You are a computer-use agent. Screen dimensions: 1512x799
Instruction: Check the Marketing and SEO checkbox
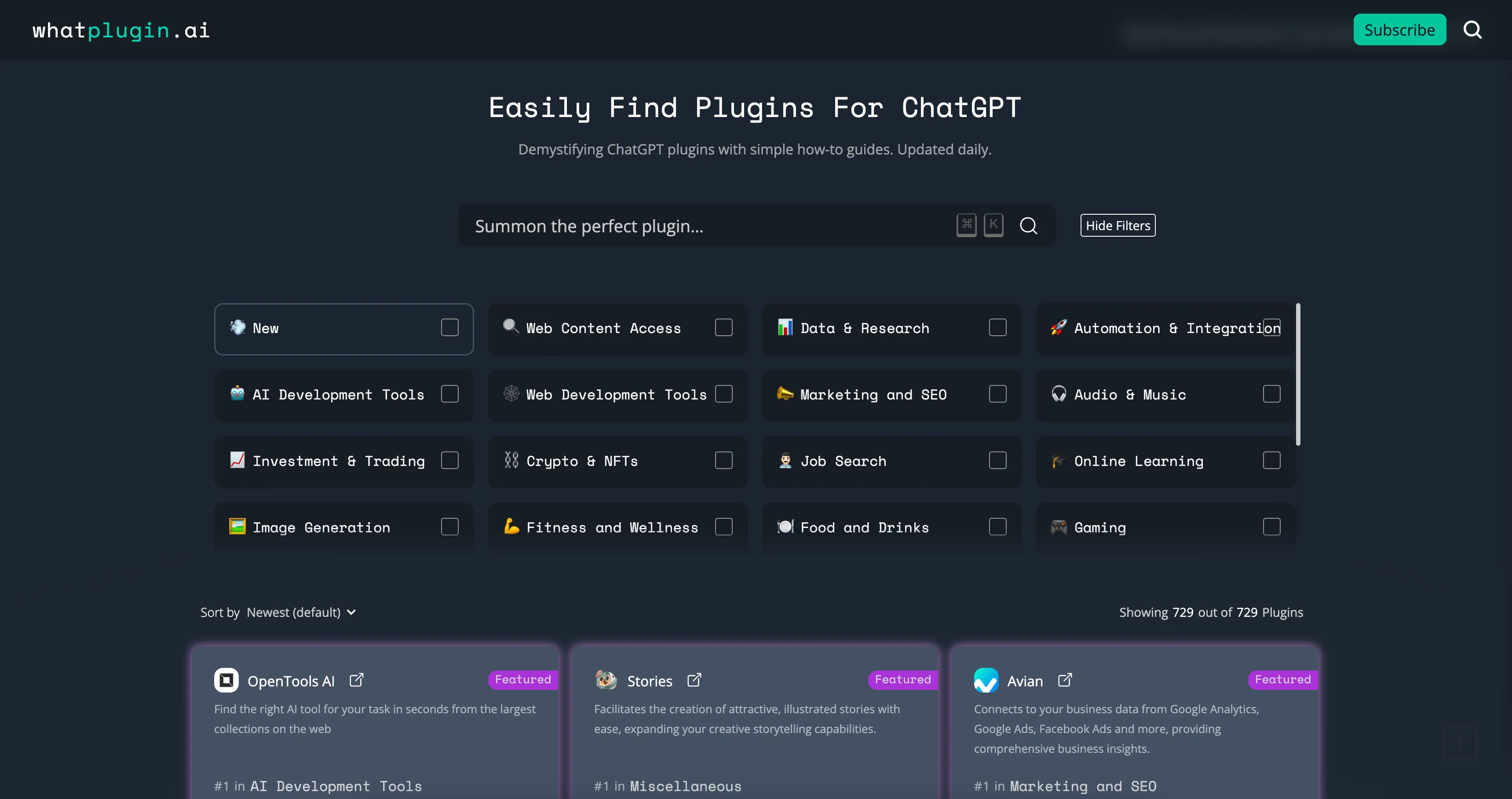pos(997,394)
